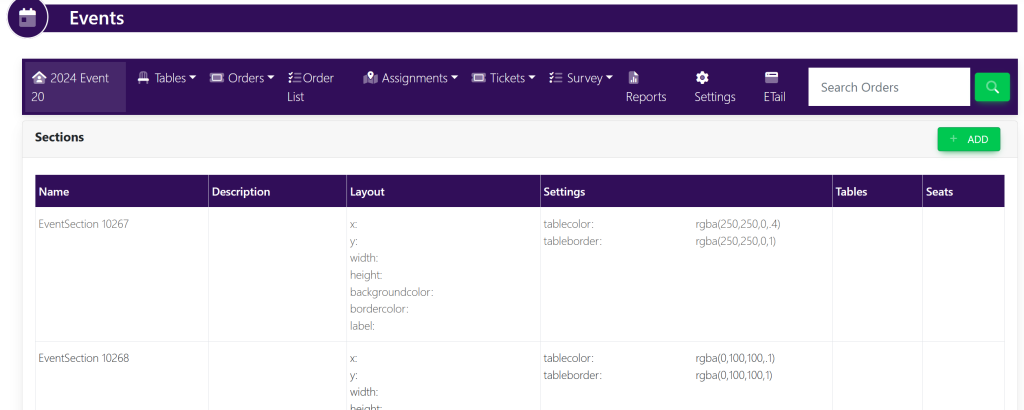The height and width of the screenshot is (410, 1024).
Task: Click the Assignments map icon
Action: pyautogui.click(x=370, y=78)
